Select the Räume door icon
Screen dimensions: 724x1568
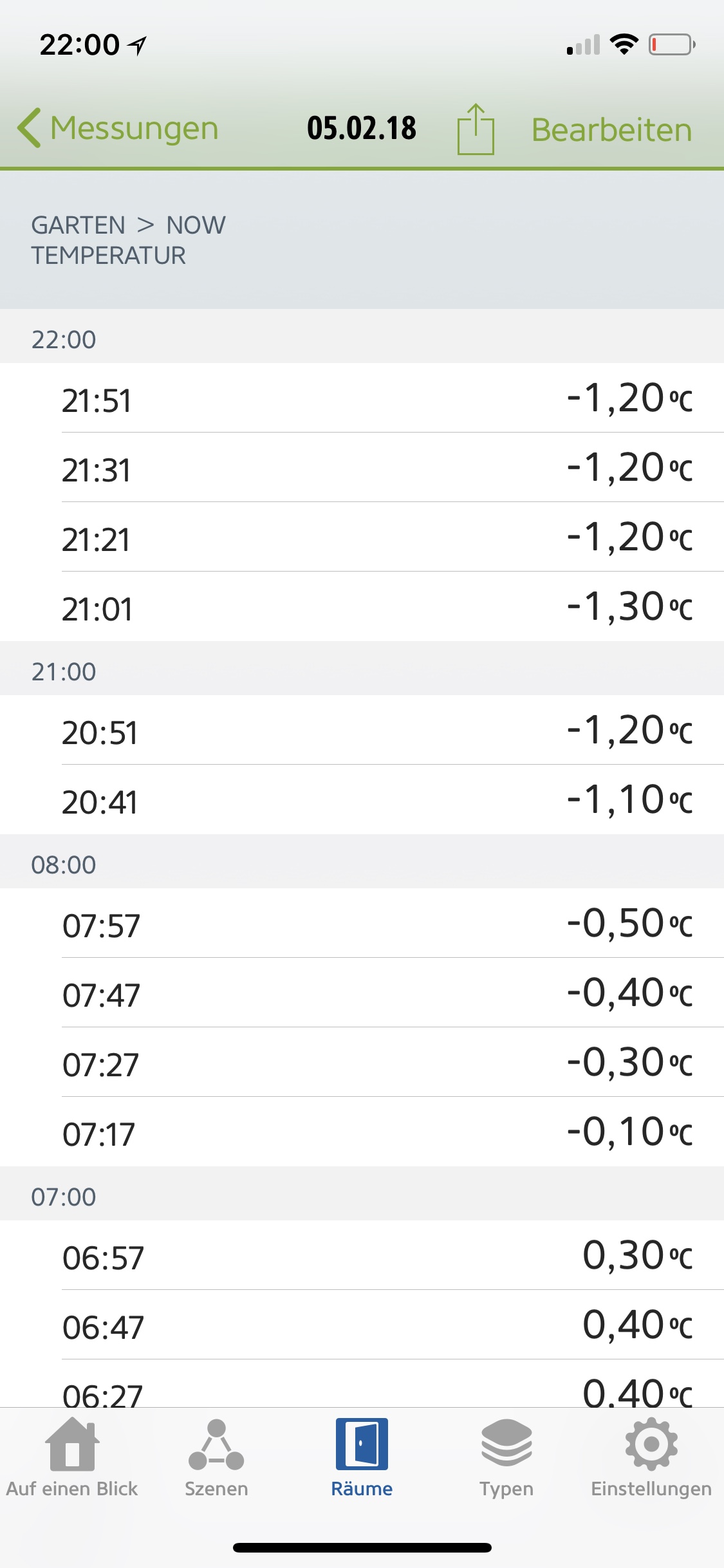(362, 1444)
